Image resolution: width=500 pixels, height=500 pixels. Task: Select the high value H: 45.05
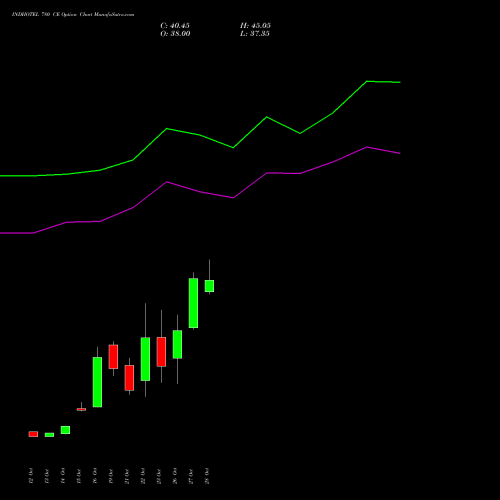click(255, 26)
